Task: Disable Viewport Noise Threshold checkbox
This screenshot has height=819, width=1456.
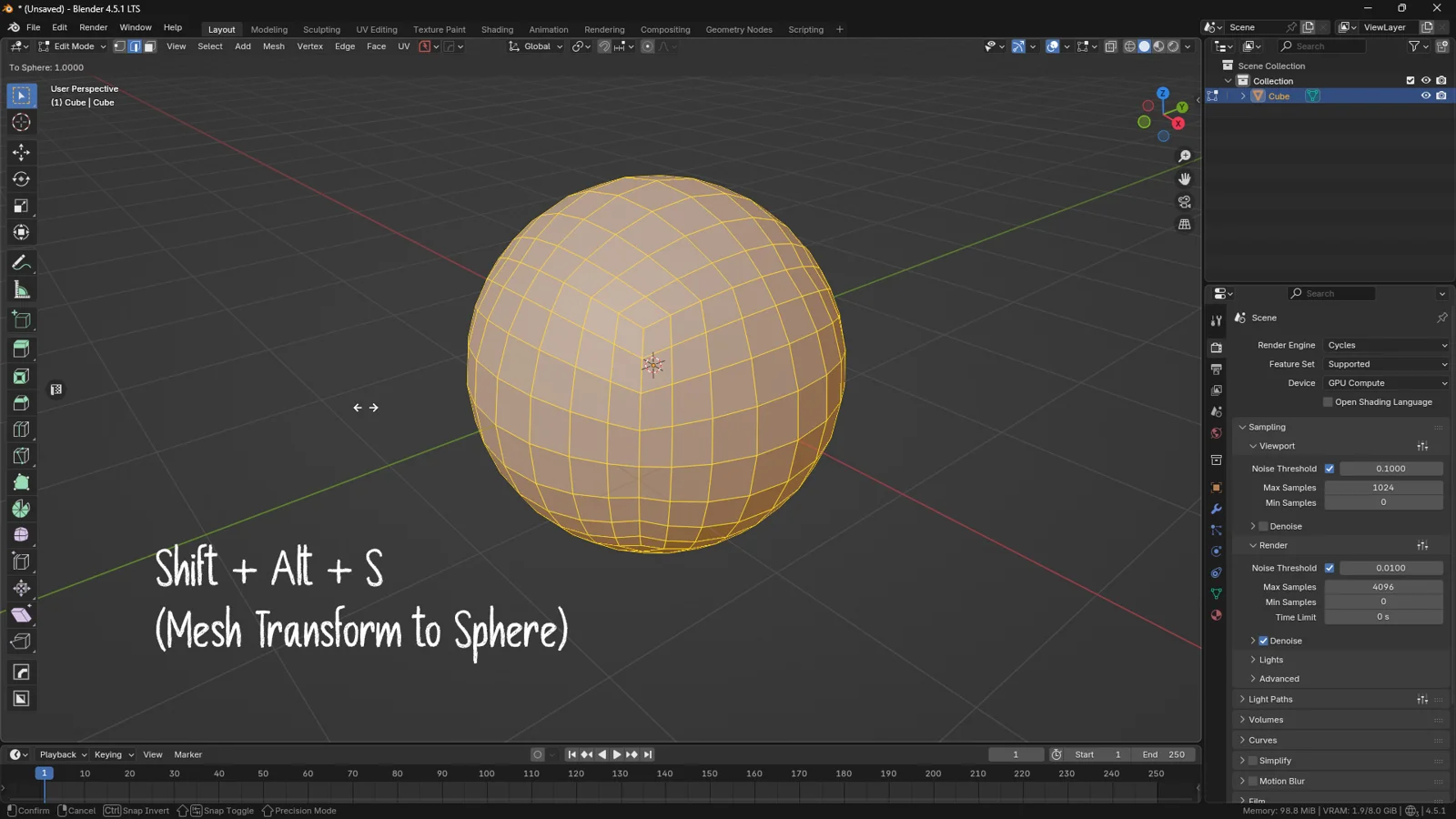Action: click(1330, 469)
